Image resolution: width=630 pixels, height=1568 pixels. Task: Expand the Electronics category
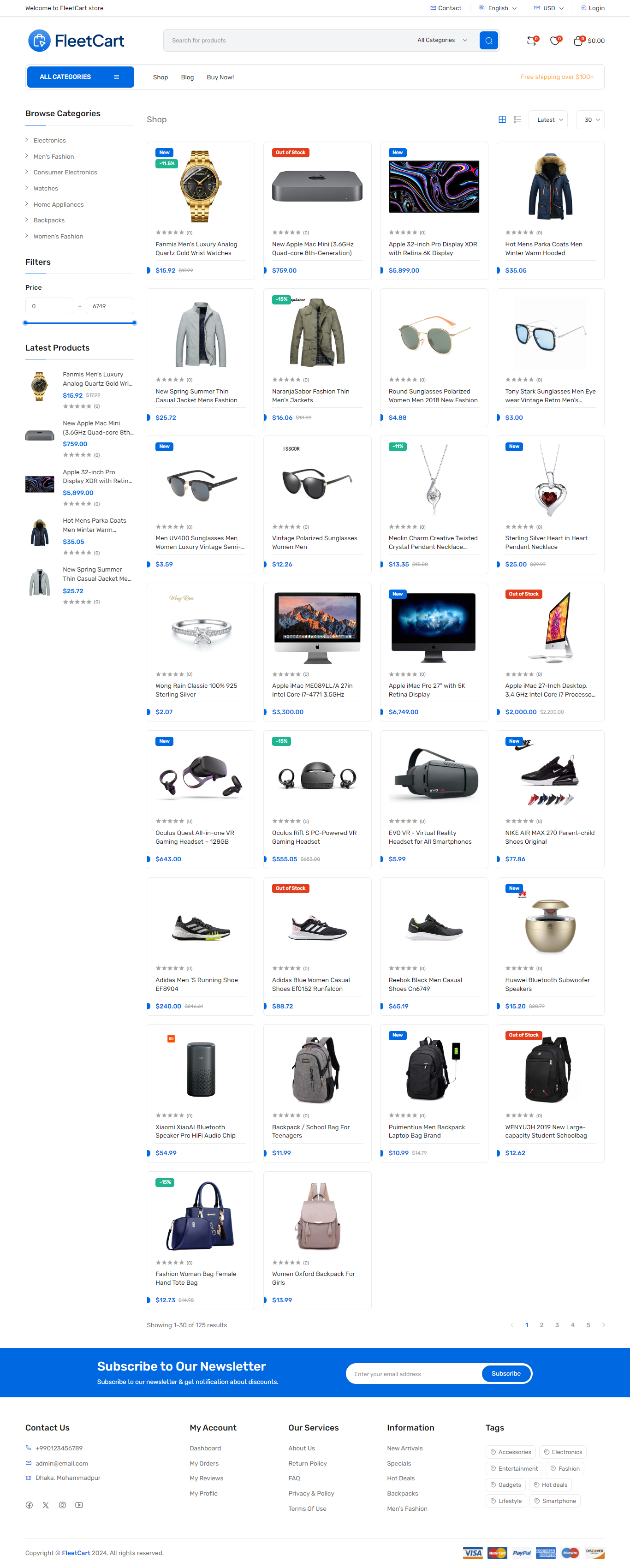point(49,141)
